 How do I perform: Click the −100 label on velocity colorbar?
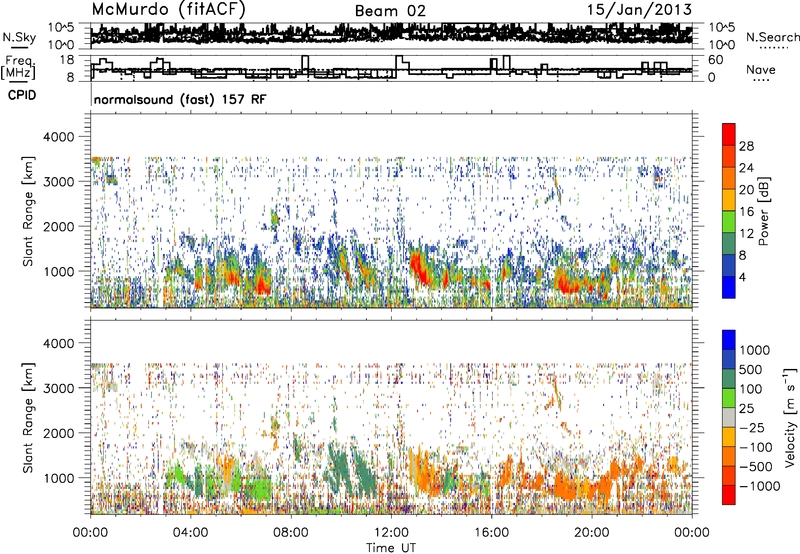tap(756, 447)
